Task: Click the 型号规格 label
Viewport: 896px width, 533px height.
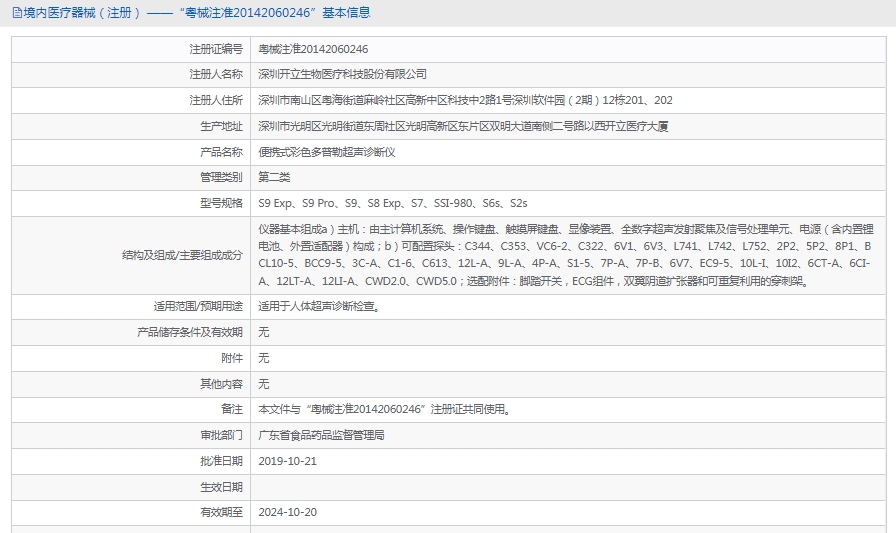Action: tap(221, 203)
